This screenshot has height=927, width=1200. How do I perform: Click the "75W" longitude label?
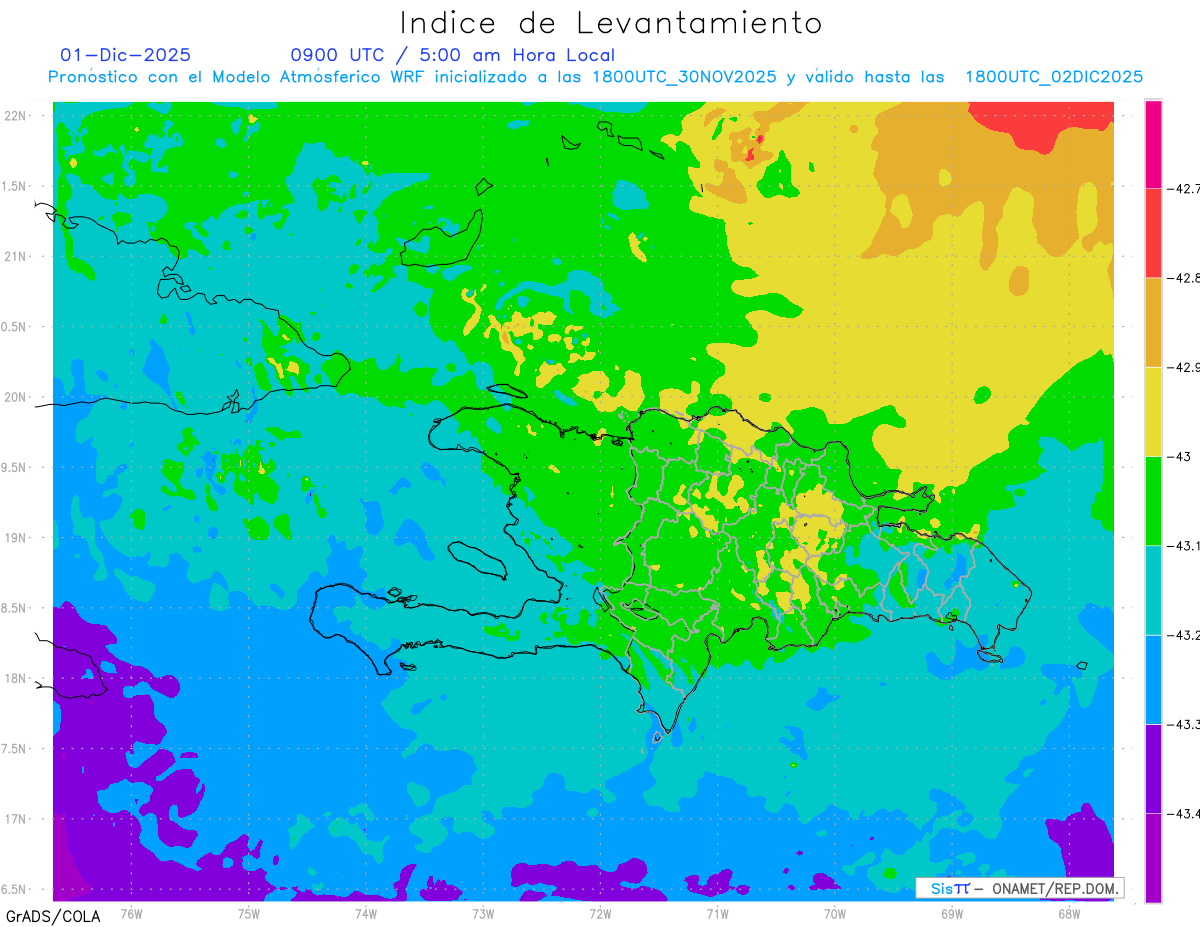(249, 912)
